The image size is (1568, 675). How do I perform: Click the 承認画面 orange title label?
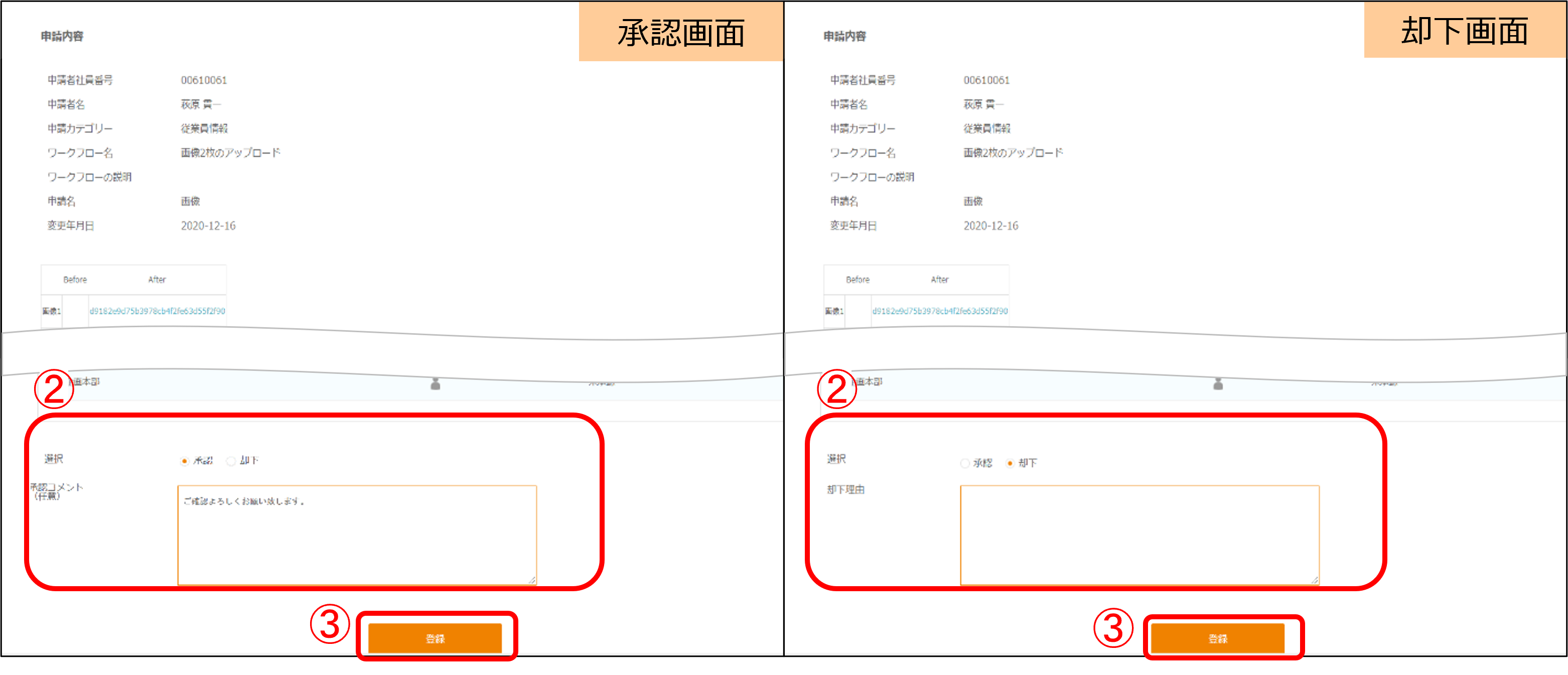pos(680,32)
